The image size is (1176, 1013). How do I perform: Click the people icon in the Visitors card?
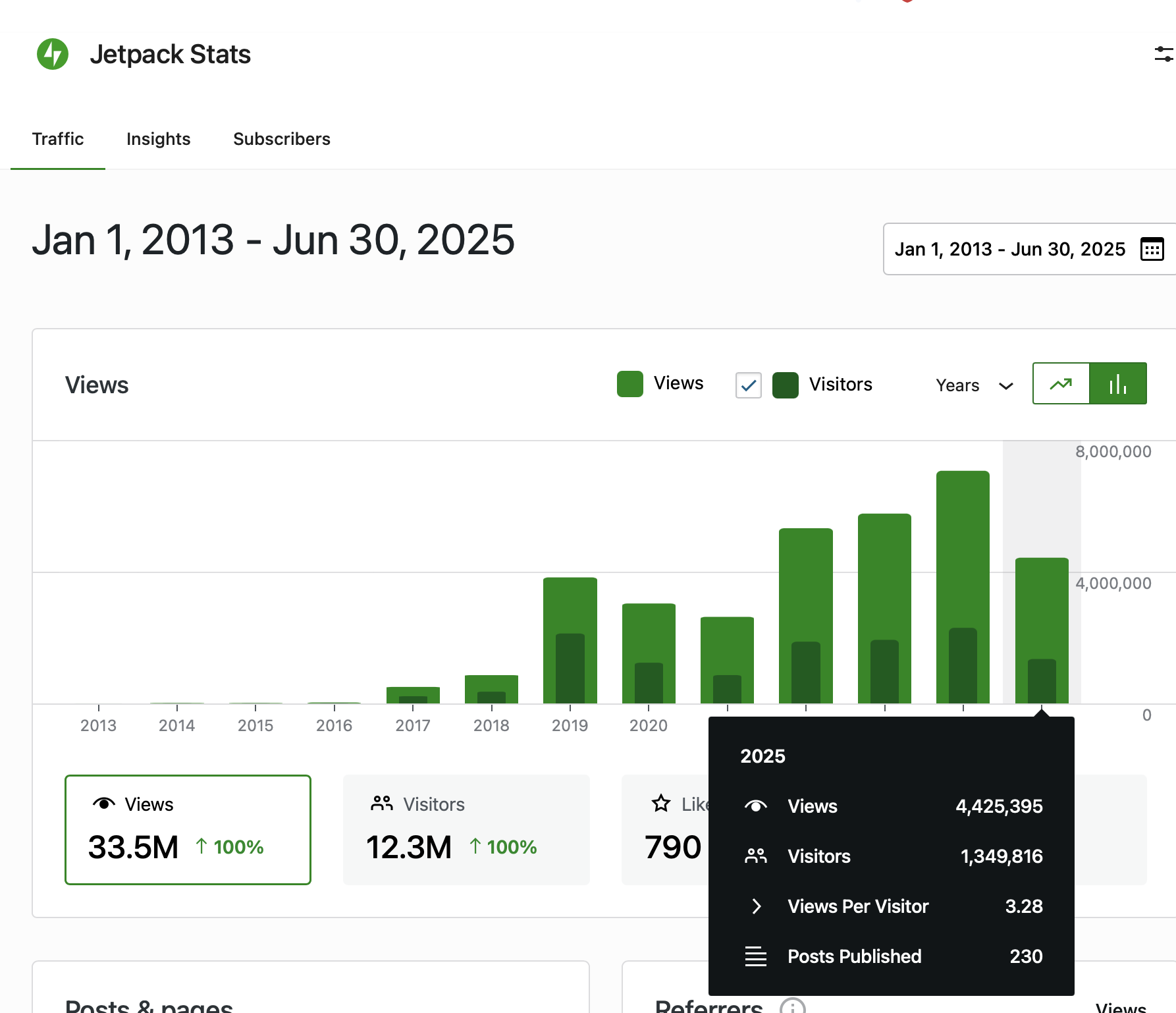coord(382,804)
